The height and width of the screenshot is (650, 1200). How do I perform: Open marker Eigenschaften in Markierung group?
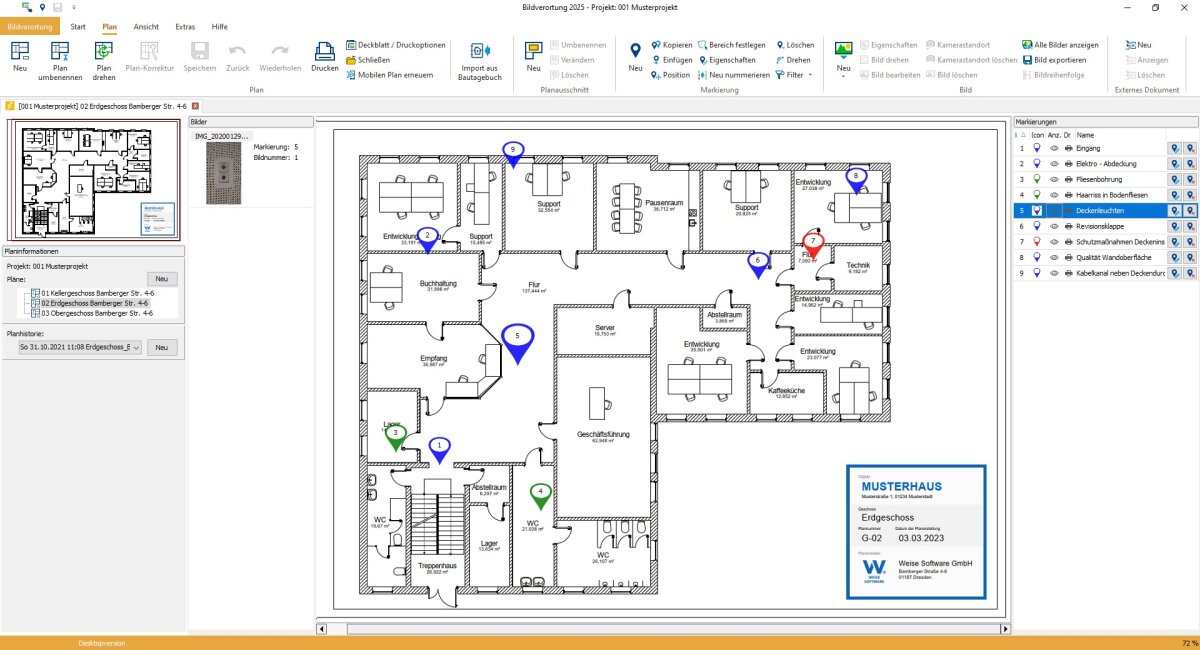pos(727,60)
